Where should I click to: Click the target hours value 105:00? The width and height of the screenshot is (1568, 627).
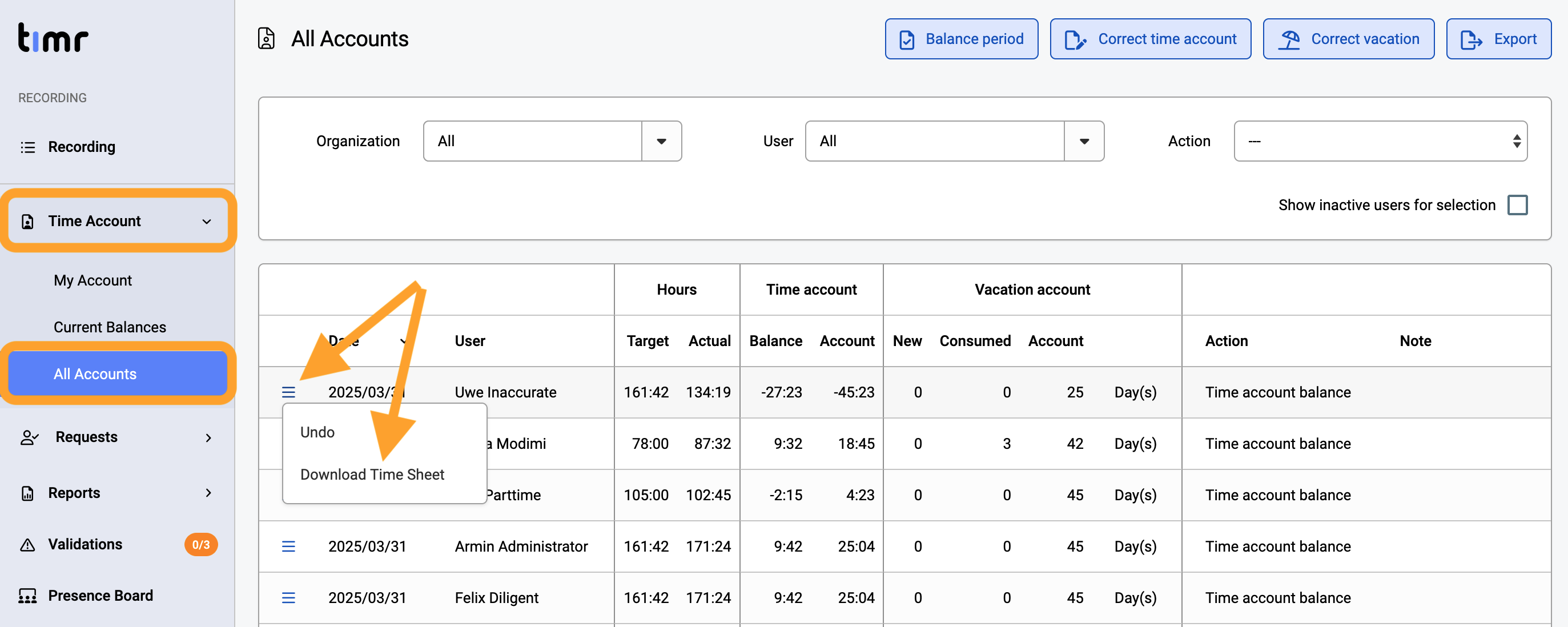[646, 496]
